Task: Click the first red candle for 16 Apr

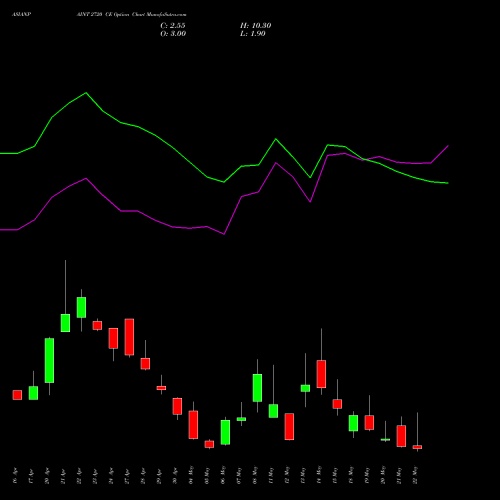Action: pyautogui.click(x=17, y=395)
